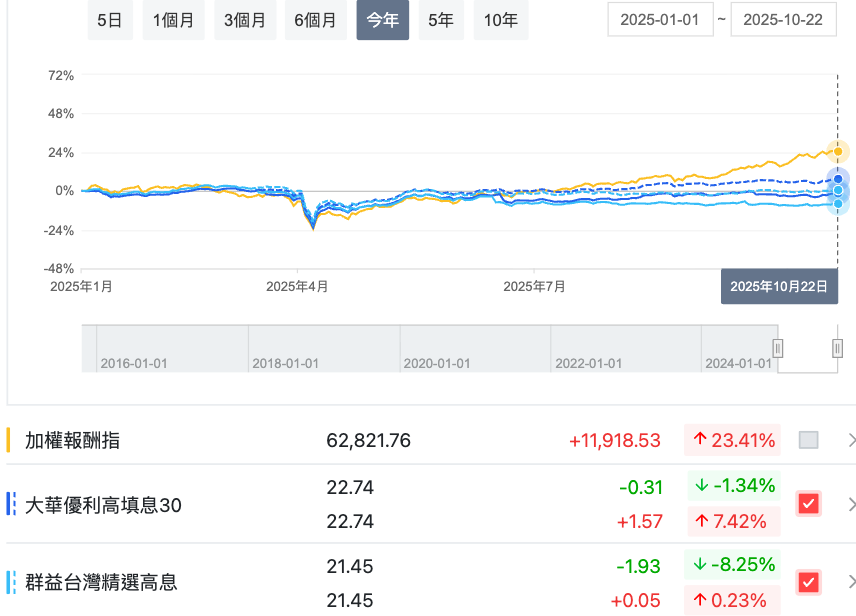The image size is (856, 616).
Task: Expand the 加權報酬指 row chevron
Action: [849, 440]
